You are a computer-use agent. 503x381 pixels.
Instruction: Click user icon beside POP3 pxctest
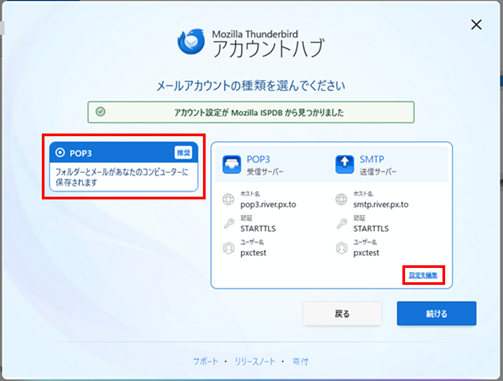228,248
